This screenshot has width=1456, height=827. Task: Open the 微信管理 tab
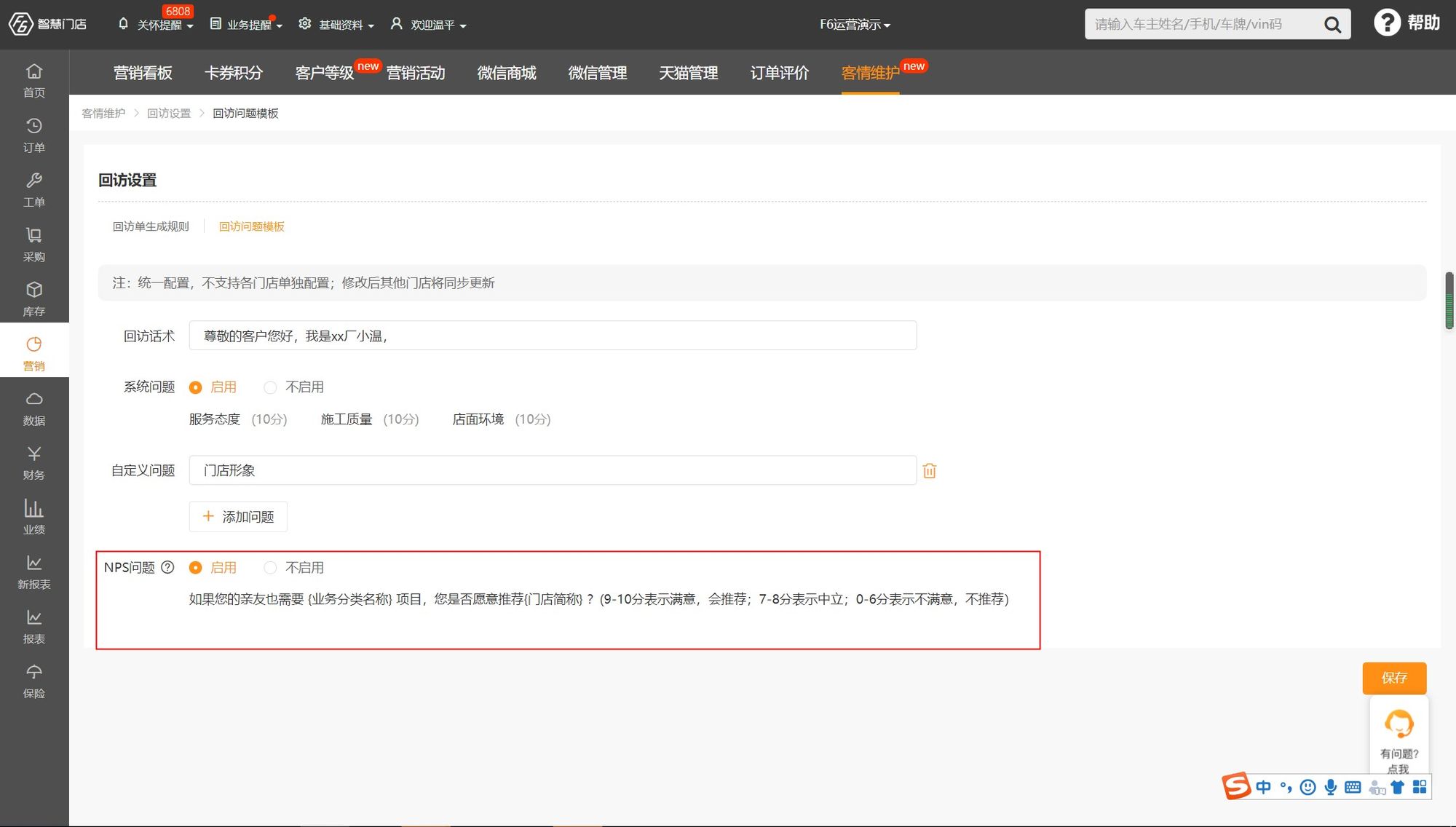(598, 73)
